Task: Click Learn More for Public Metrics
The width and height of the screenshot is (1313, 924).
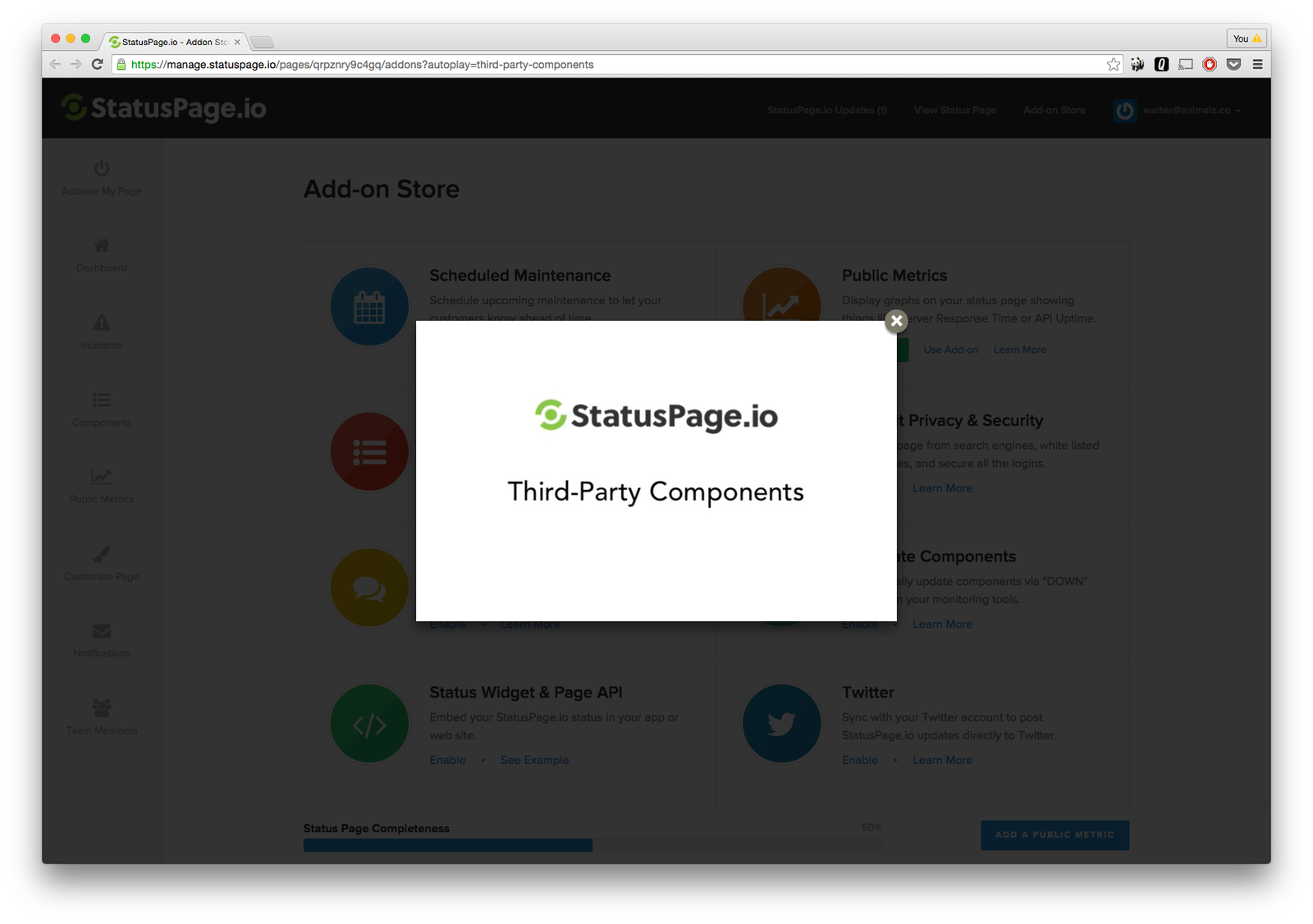Action: point(1020,350)
